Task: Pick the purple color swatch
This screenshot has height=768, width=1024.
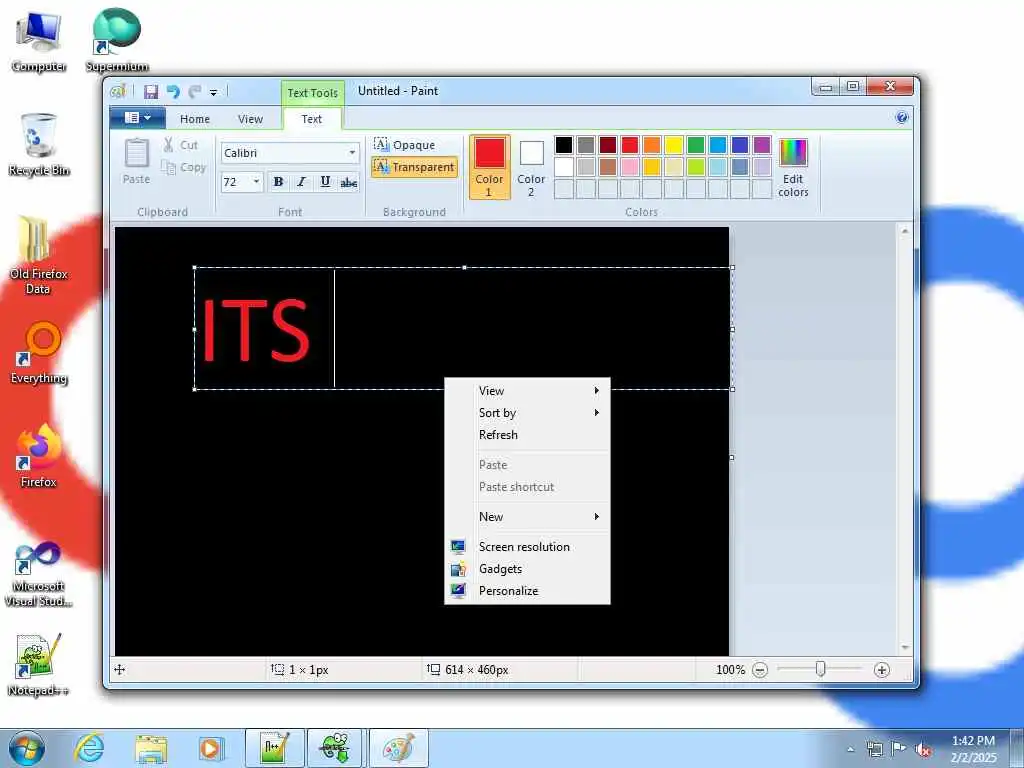Action: coord(761,144)
